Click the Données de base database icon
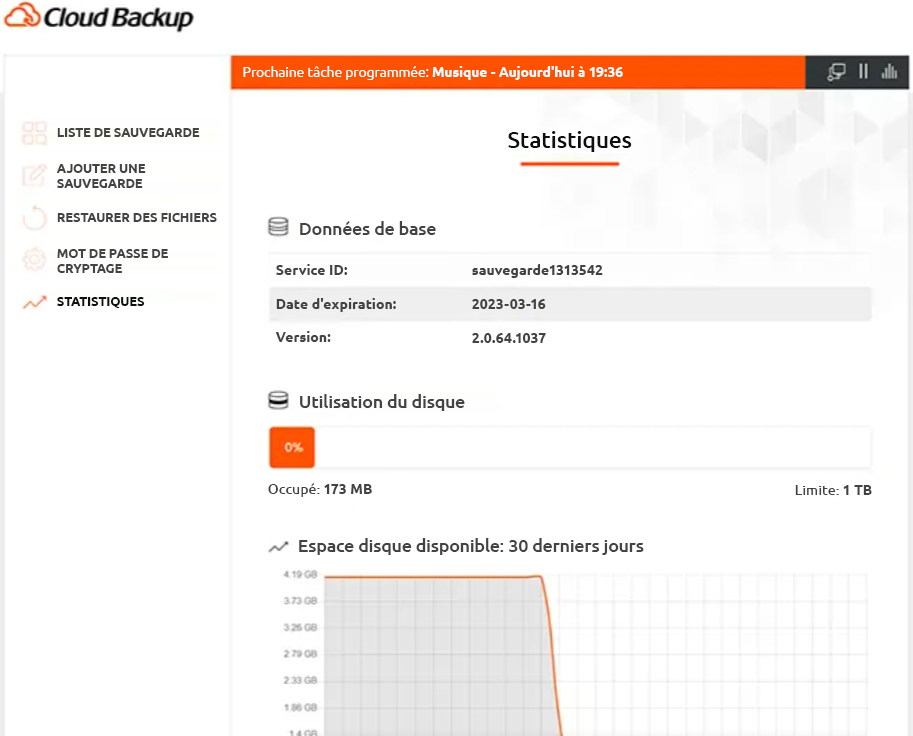913x736 pixels. click(x=278, y=227)
